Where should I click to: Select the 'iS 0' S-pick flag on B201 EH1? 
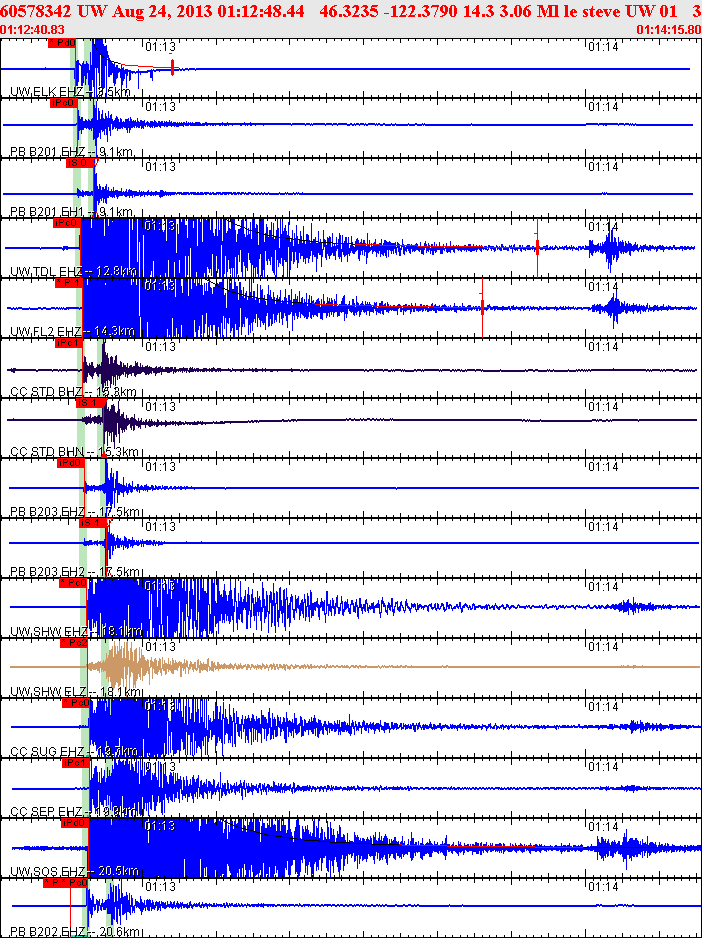(80, 163)
